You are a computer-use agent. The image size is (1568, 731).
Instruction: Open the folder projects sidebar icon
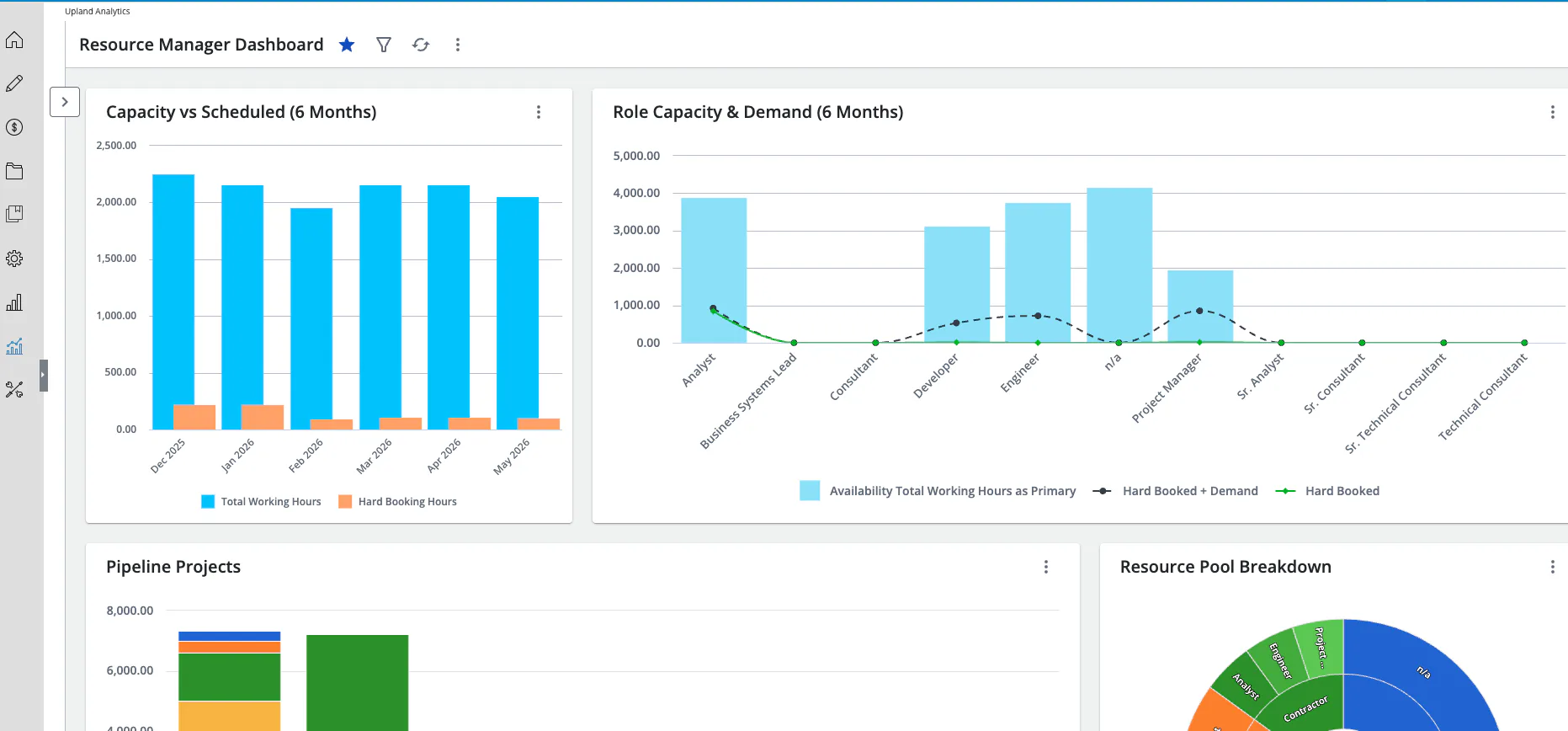click(x=14, y=171)
